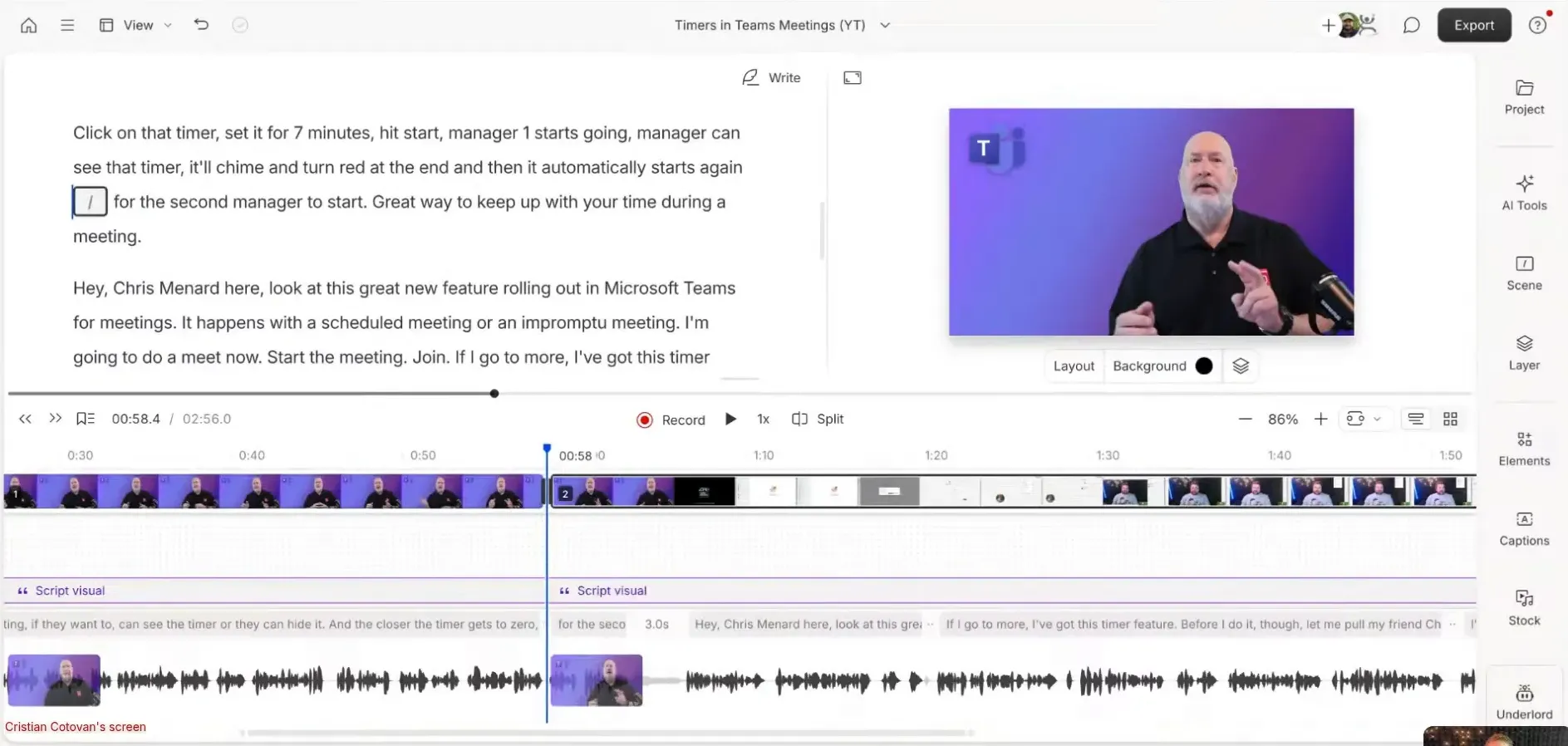Open the bookmark markers list icon
The width and height of the screenshot is (1568, 746).
tap(86, 419)
